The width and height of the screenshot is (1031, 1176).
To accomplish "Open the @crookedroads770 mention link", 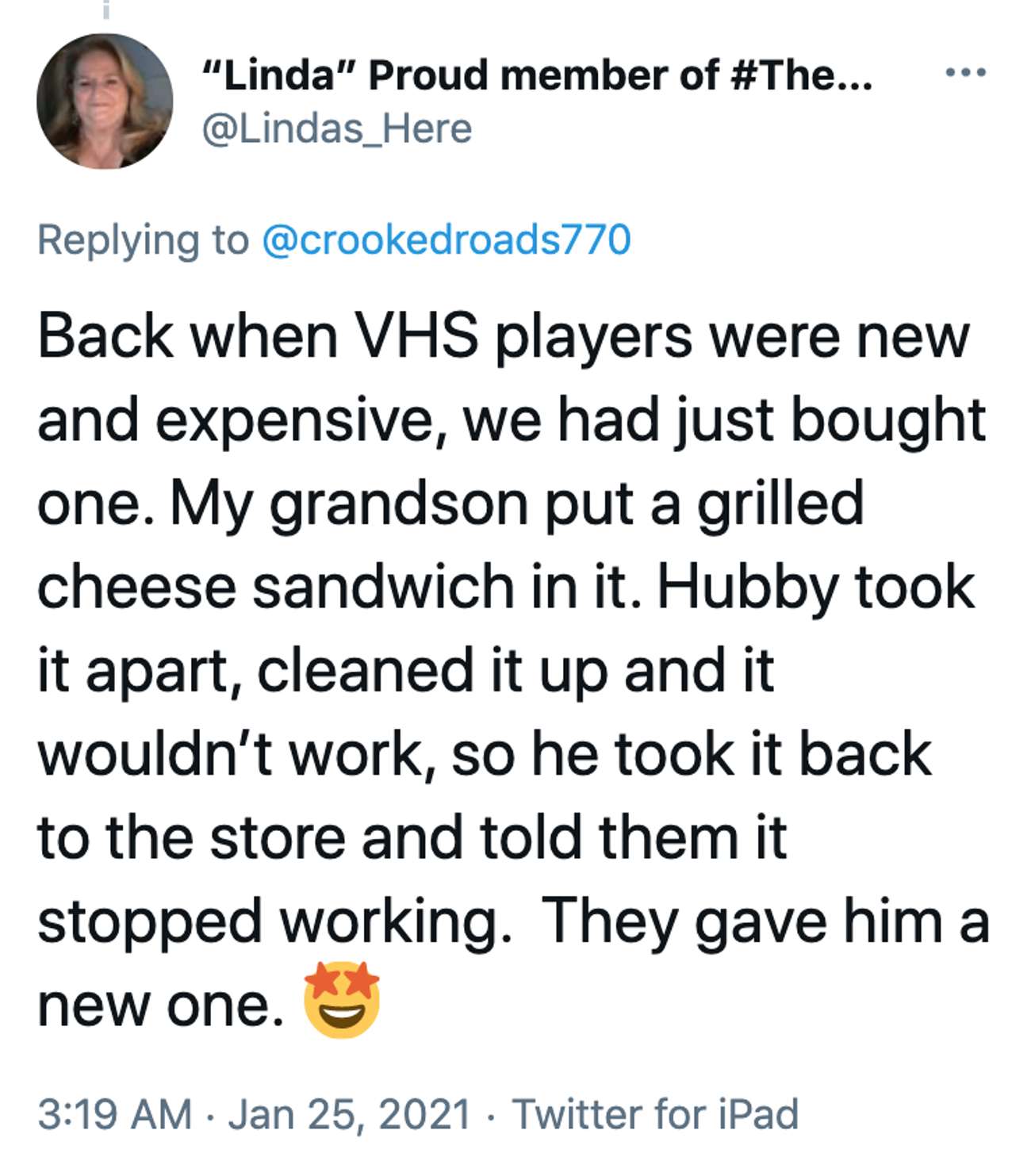I will [447, 239].
